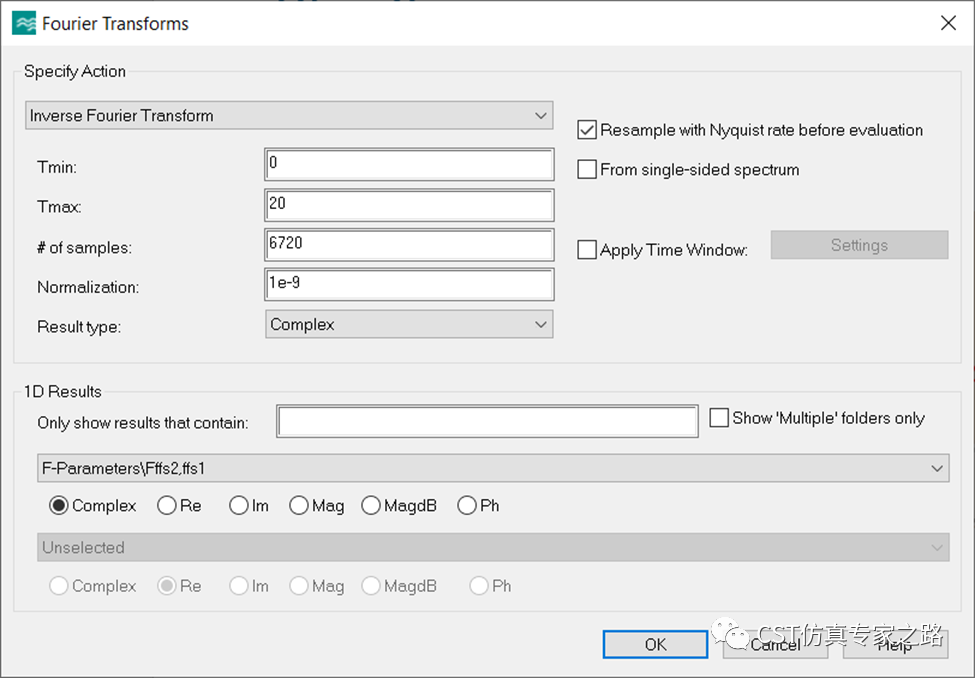This screenshot has width=975, height=678.
Task: Select the Im radio button
Action: [x=239, y=506]
